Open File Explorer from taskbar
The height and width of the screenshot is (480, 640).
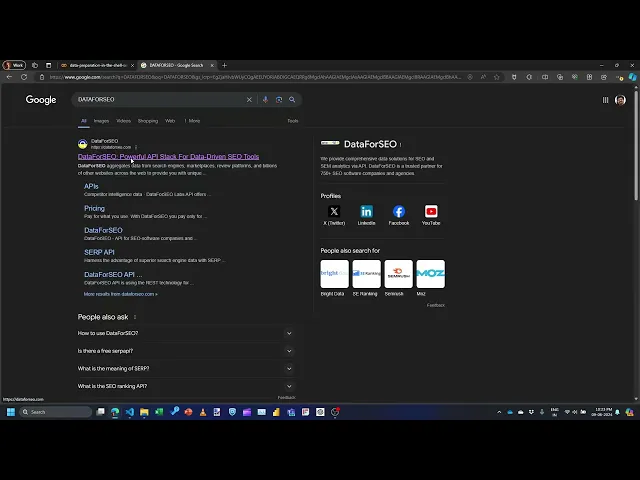tap(144, 412)
